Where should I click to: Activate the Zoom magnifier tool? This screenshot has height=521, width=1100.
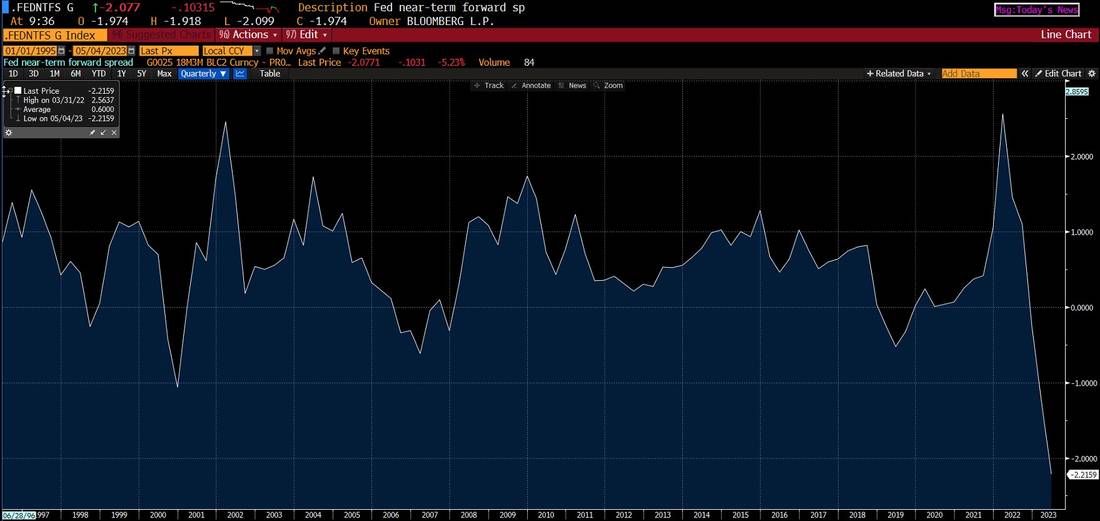click(x=608, y=86)
